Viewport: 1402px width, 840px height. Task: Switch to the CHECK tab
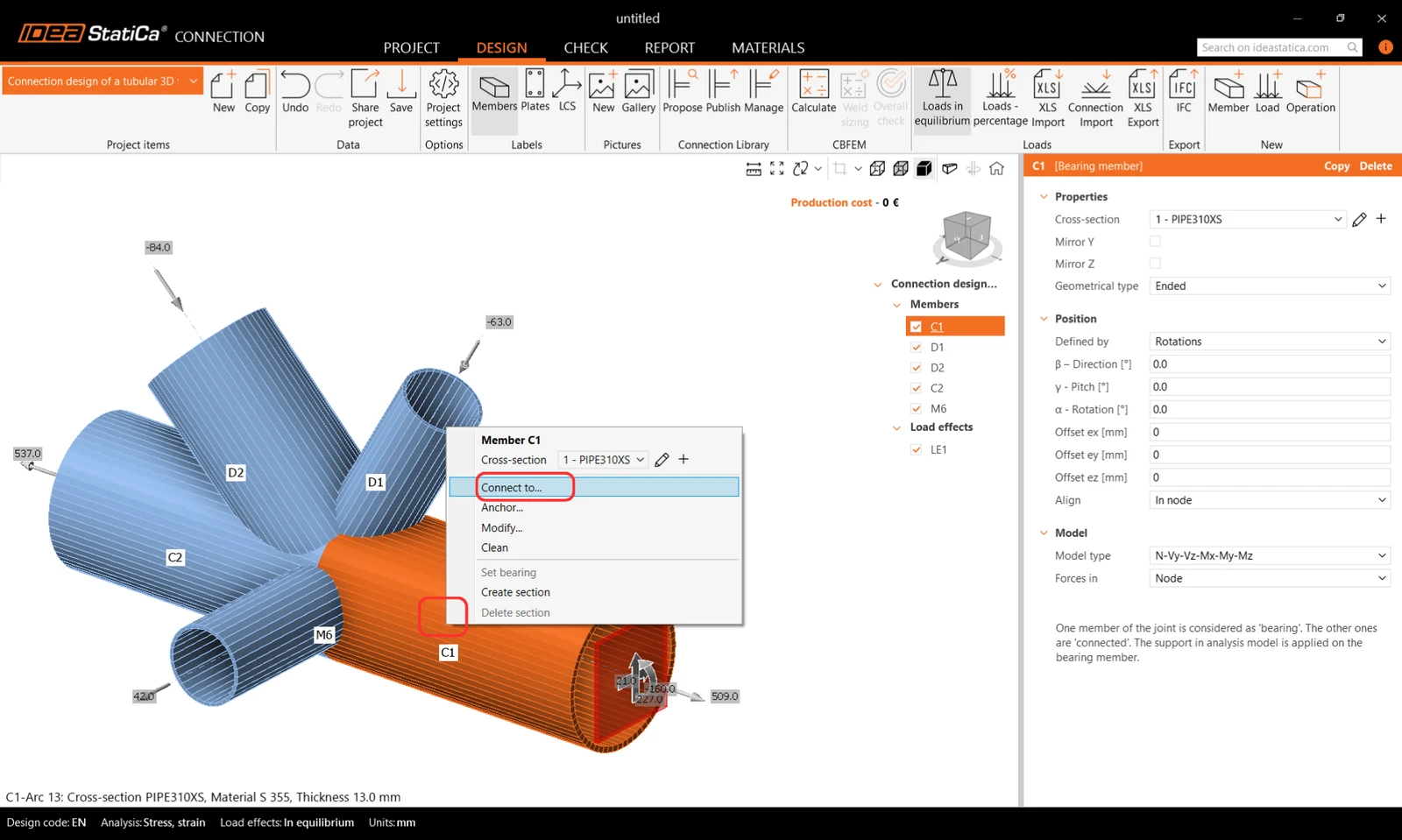(x=585, y=48)
